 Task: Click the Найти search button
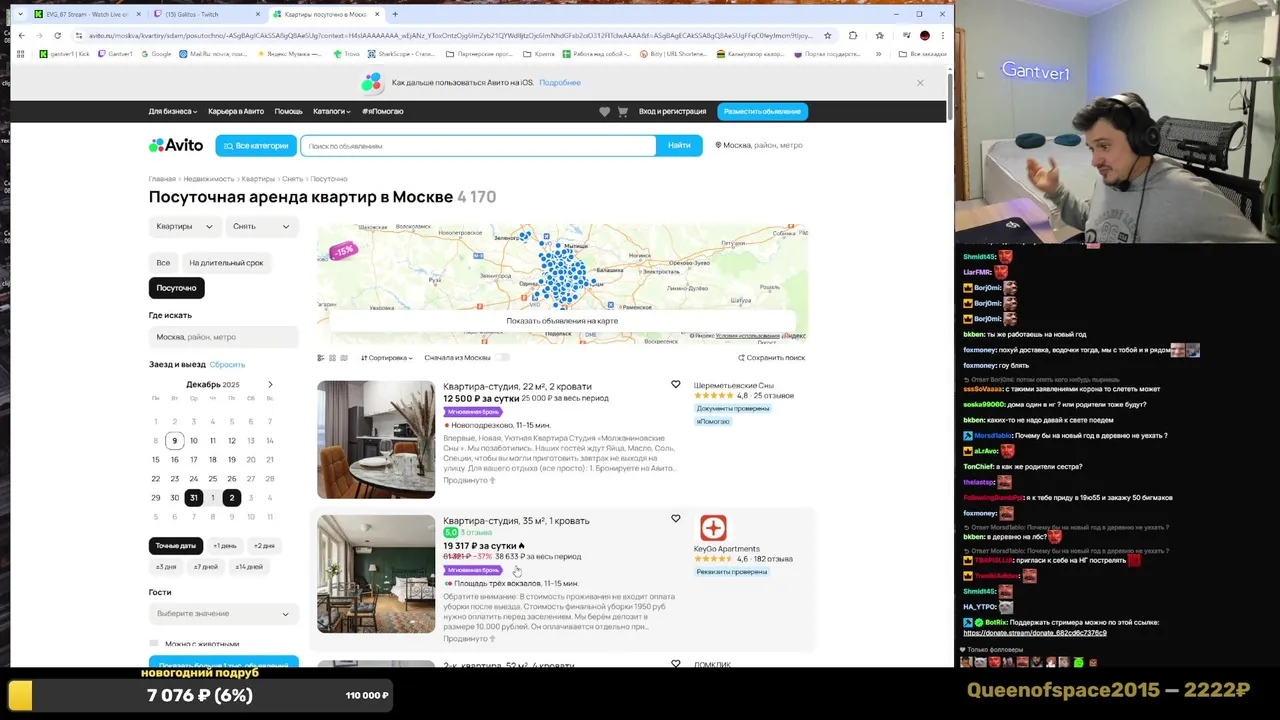[679, 145]
